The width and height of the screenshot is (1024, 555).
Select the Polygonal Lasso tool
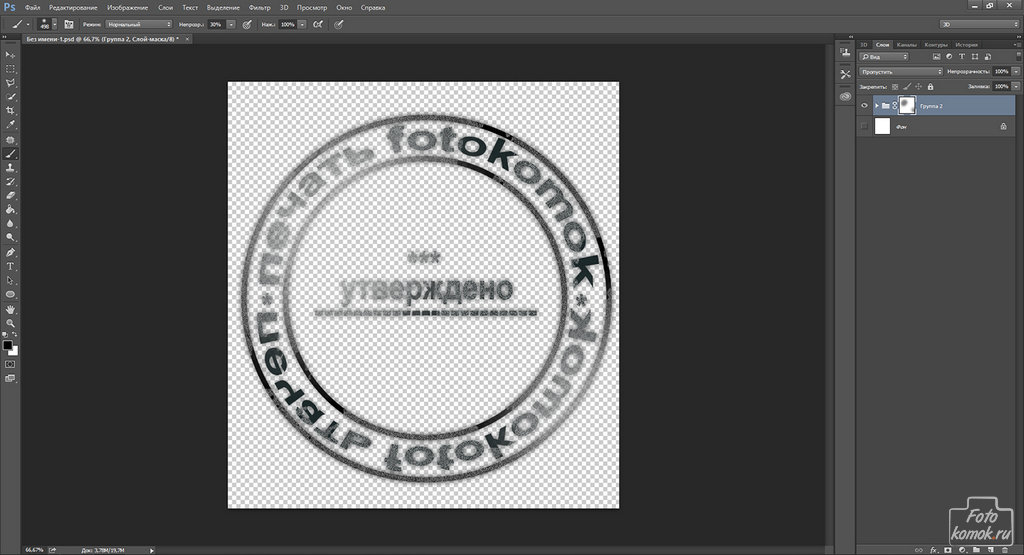[x=10, y=83]
